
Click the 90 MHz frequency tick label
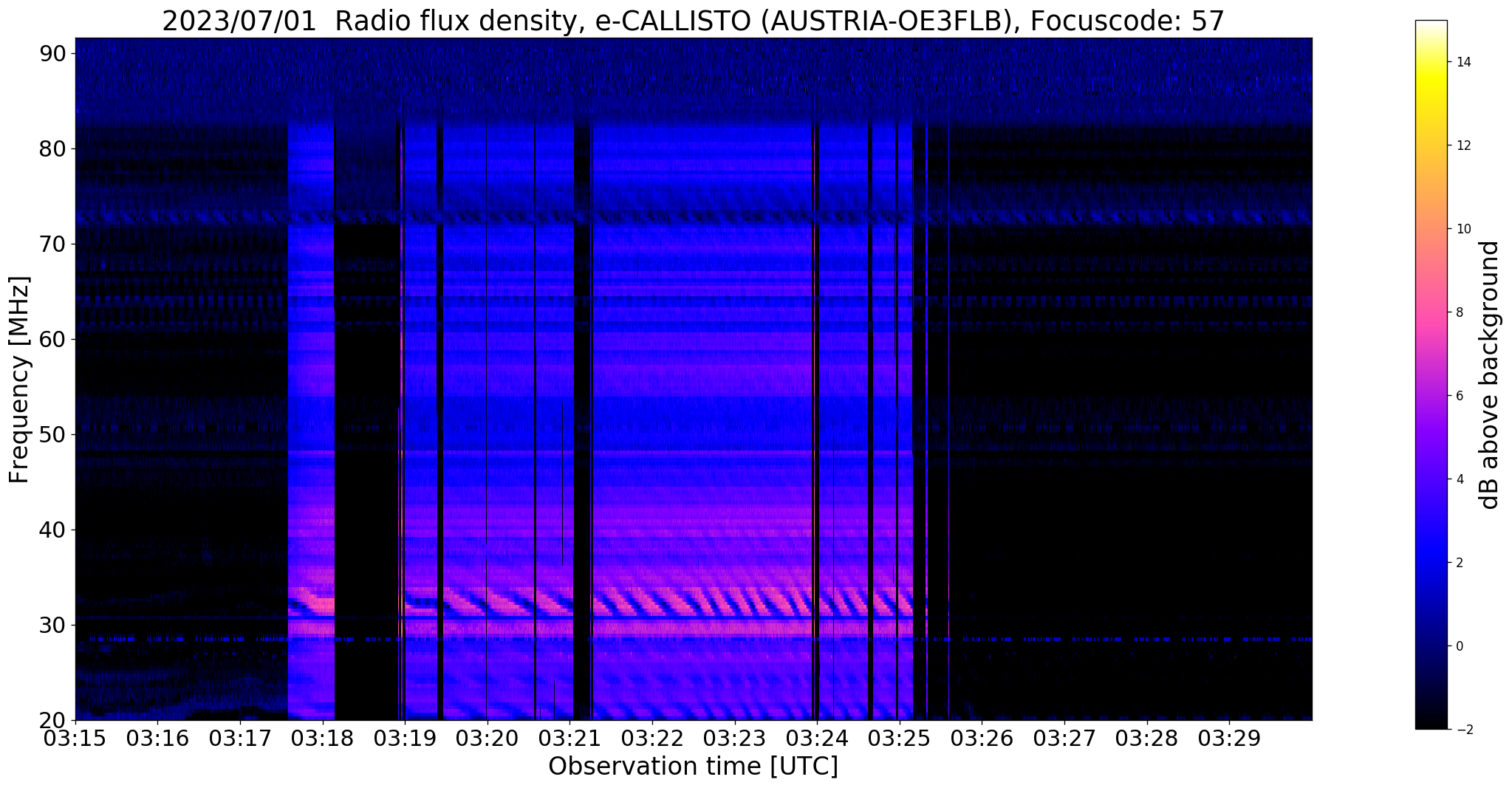coord(52,53)
